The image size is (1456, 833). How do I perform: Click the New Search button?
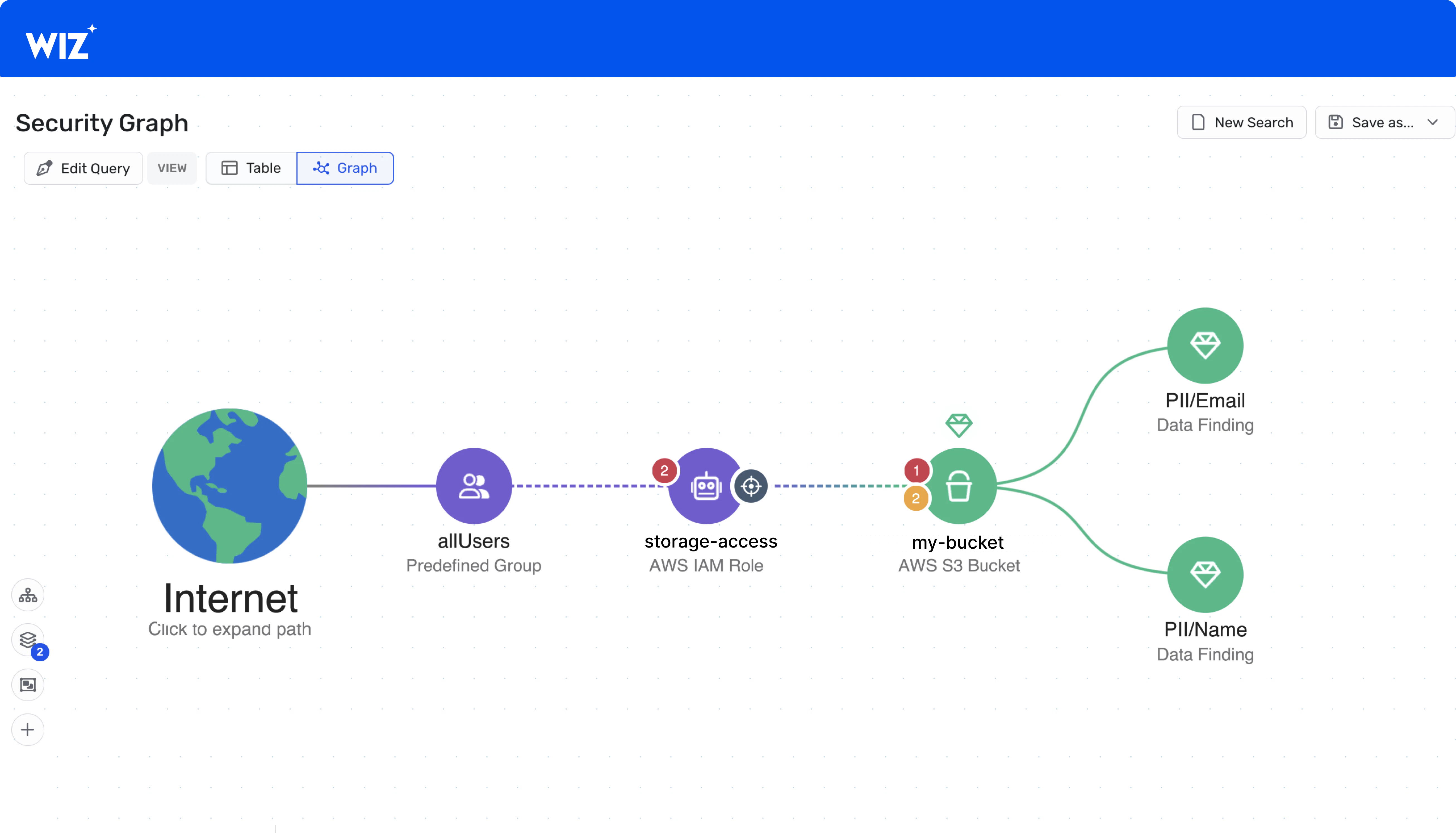[x=1241, y=122]
